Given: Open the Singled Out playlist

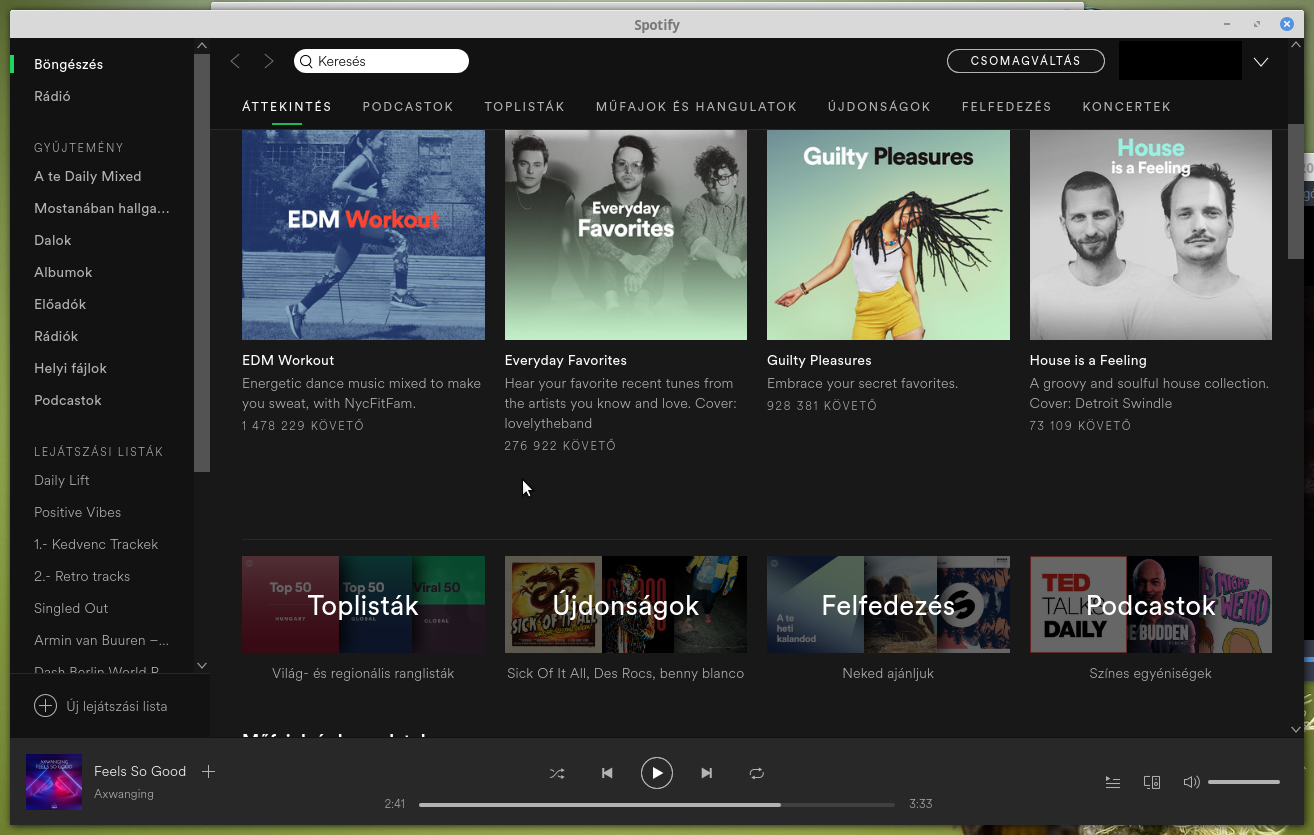Looking at the screenshot, I should tap(71, 608).
